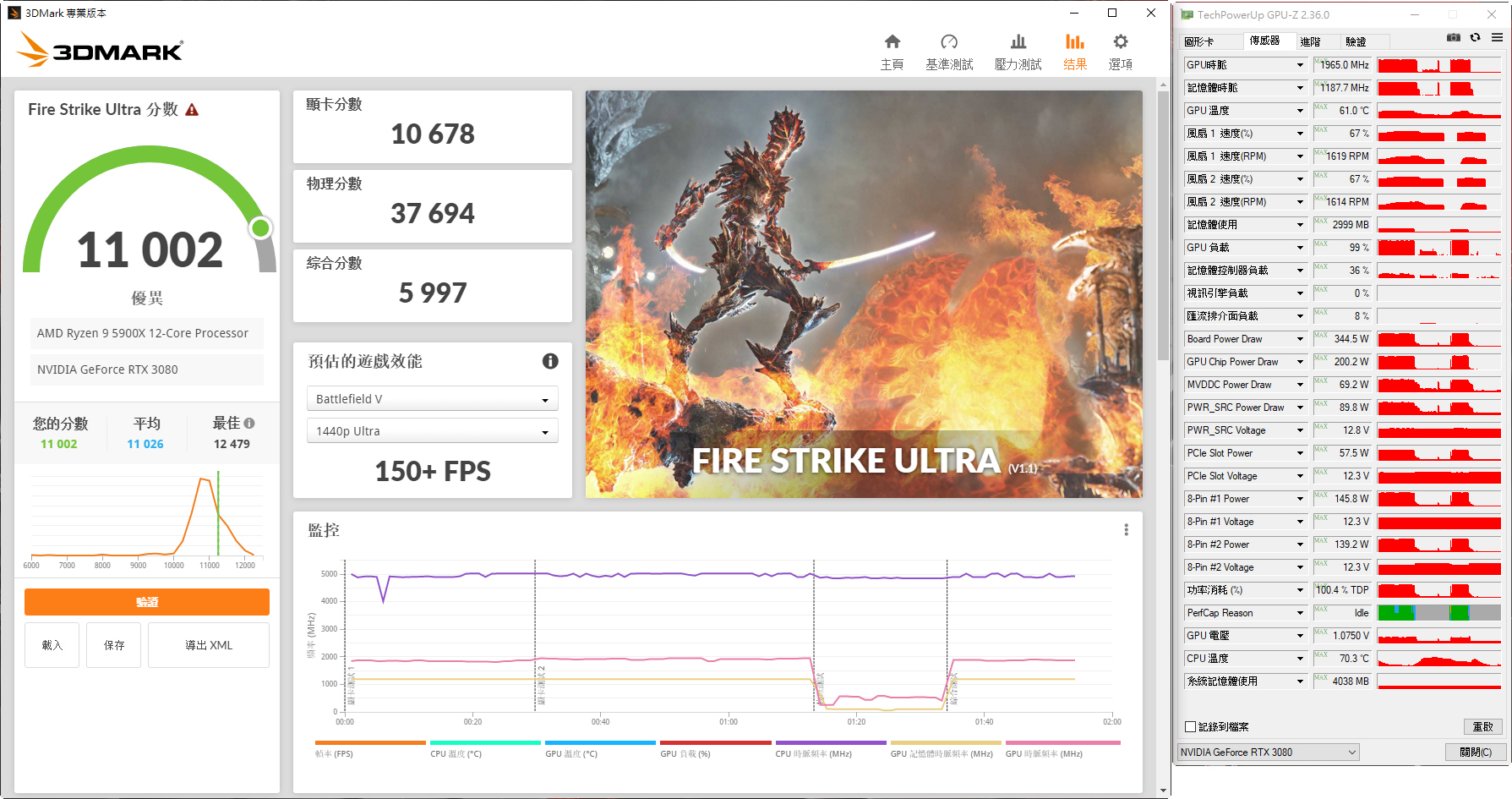Open the benchmark tests (基準測試) tab

(949, 52)
